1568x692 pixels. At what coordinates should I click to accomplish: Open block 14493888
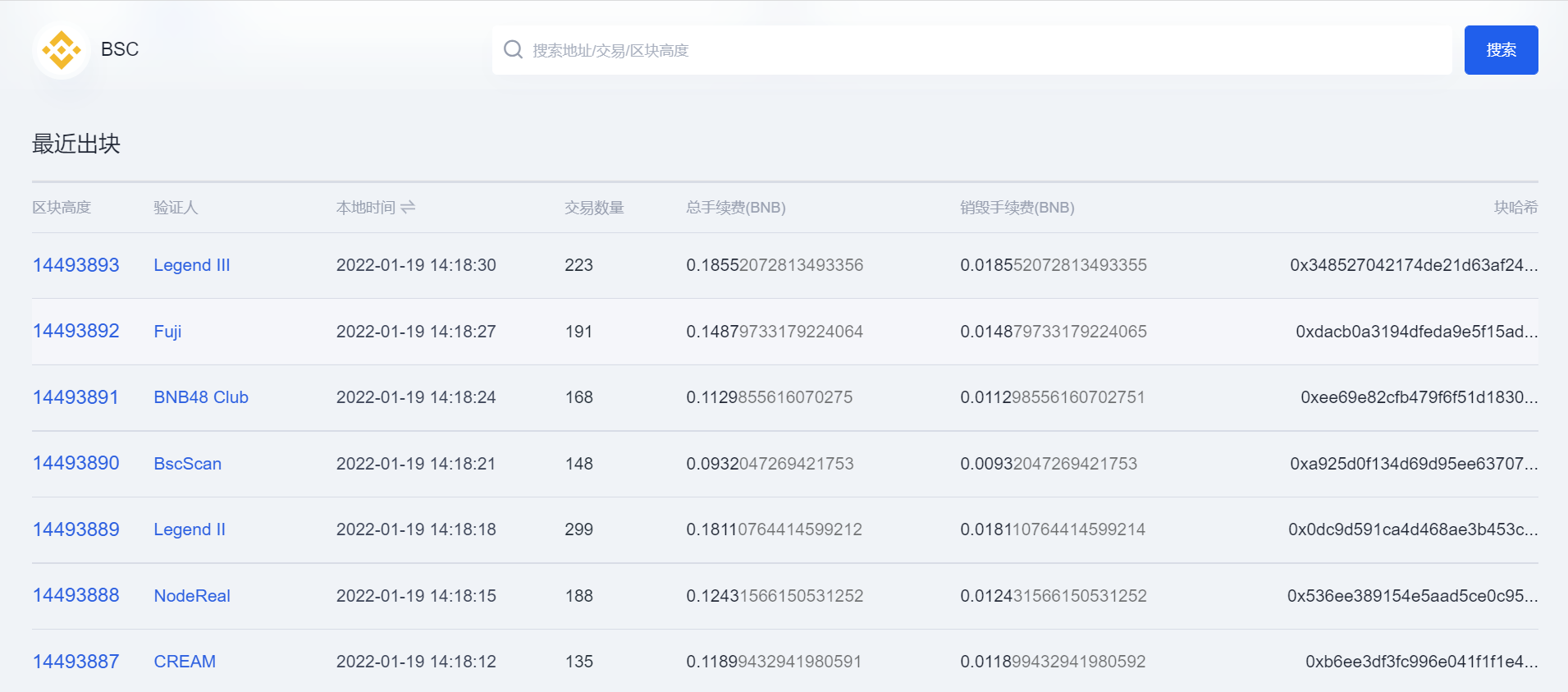76,595
